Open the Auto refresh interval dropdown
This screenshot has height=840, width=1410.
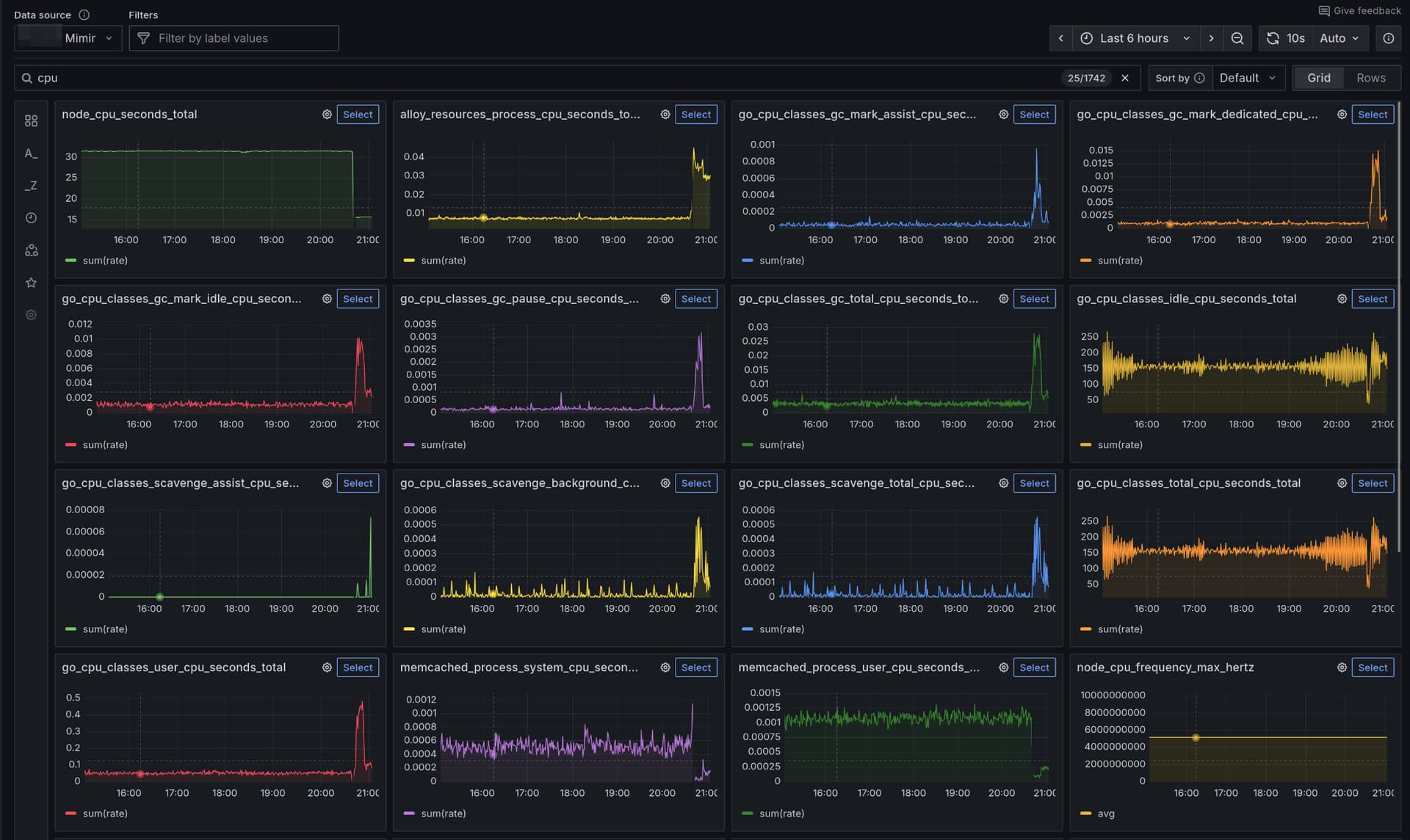pos(1339,38)
